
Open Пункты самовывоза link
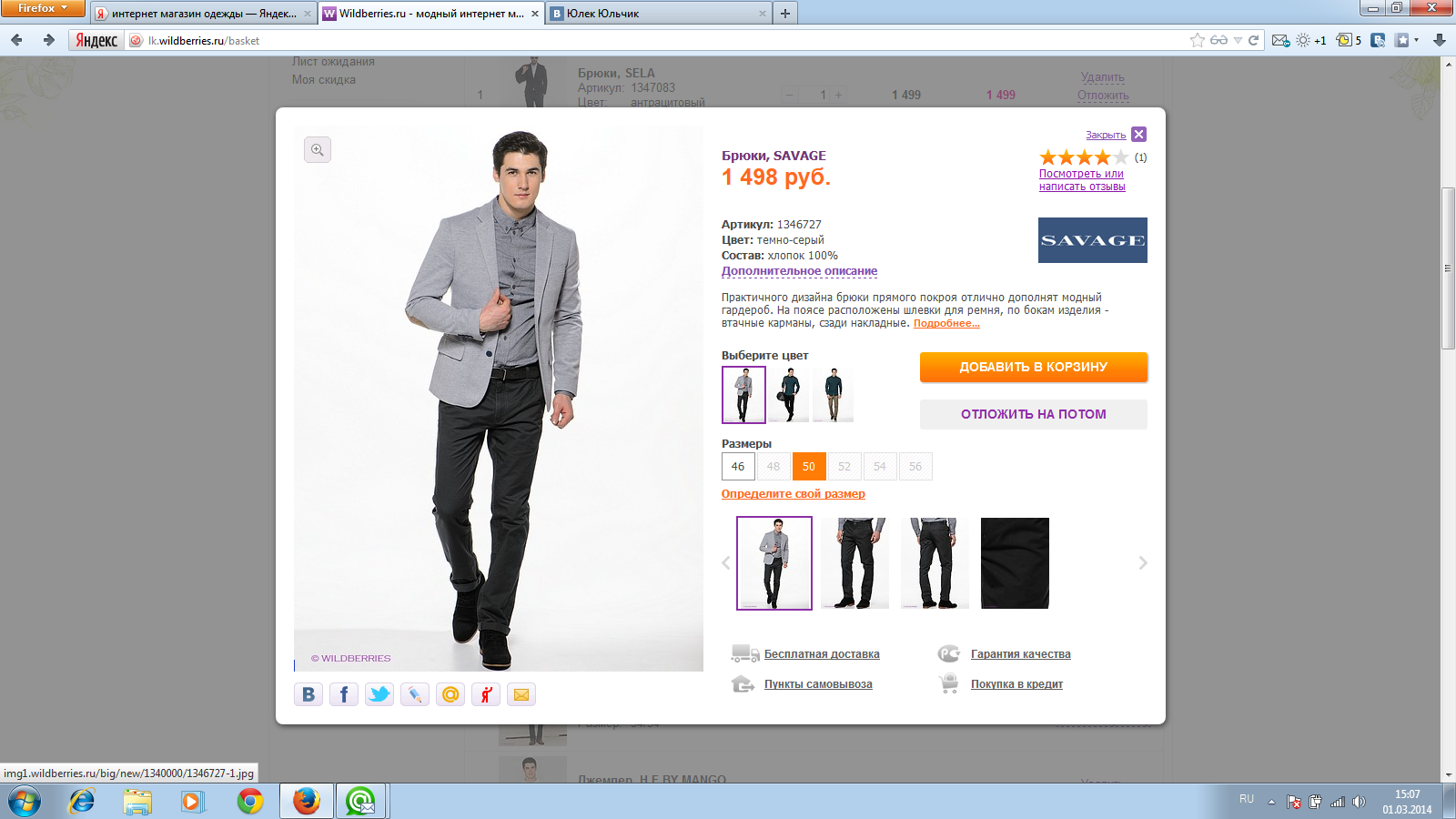pyautogui.click(x=818, y=684)
